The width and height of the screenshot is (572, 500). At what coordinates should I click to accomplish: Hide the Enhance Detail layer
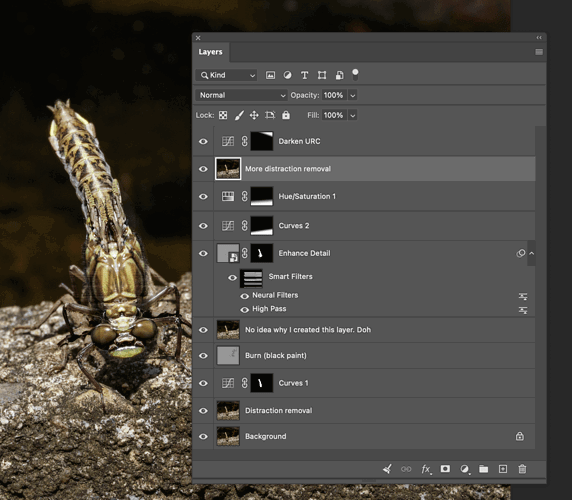click(203, 253)
